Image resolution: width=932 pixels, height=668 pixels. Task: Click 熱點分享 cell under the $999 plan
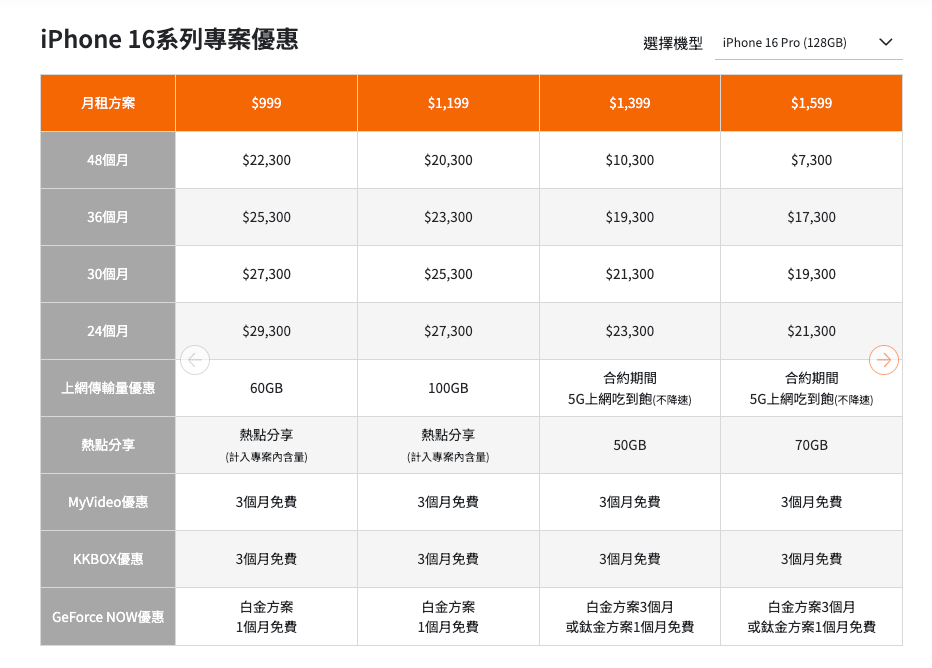click(266, 445)
